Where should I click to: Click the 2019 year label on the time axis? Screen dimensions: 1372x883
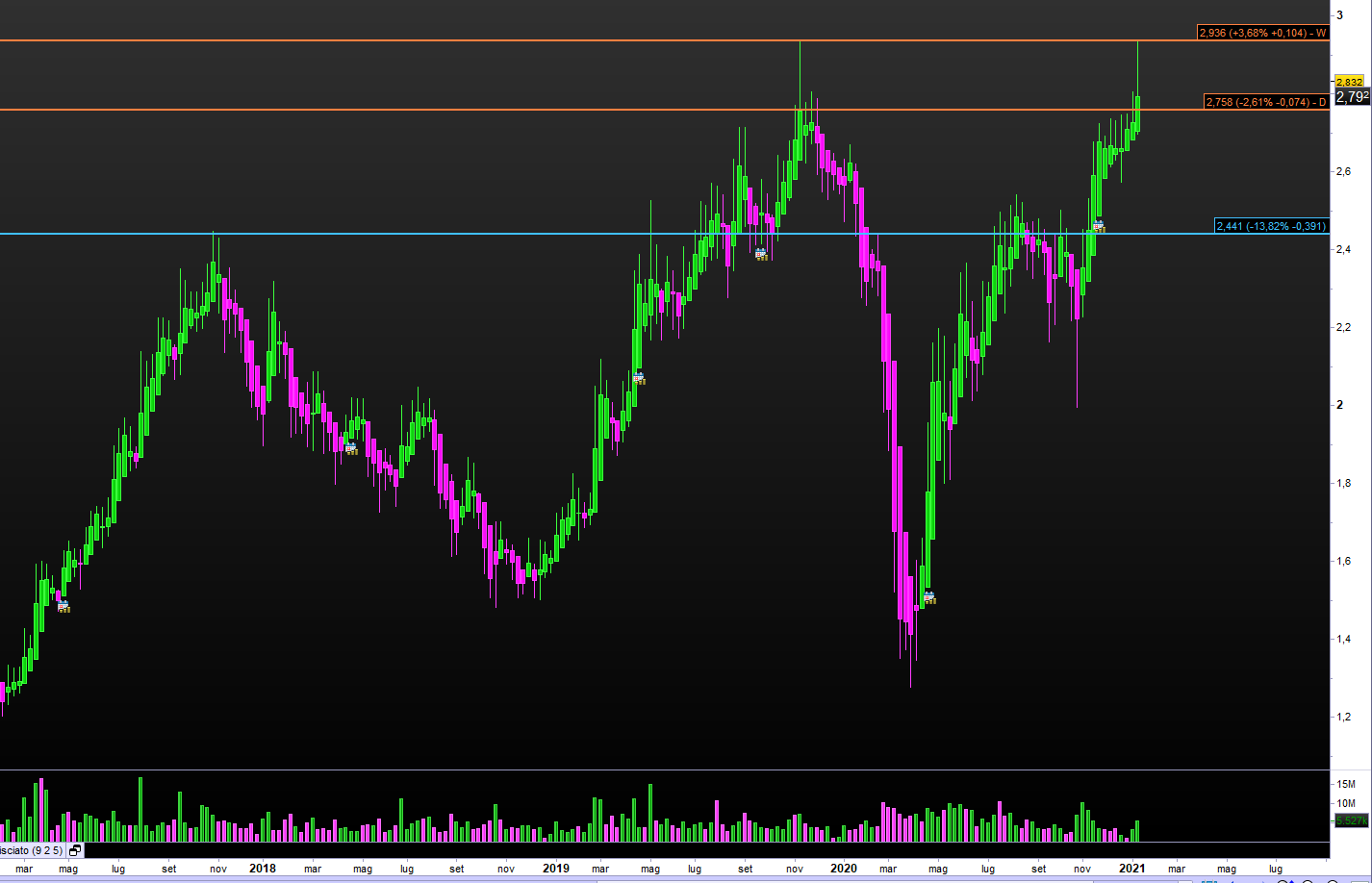point(555,869)
